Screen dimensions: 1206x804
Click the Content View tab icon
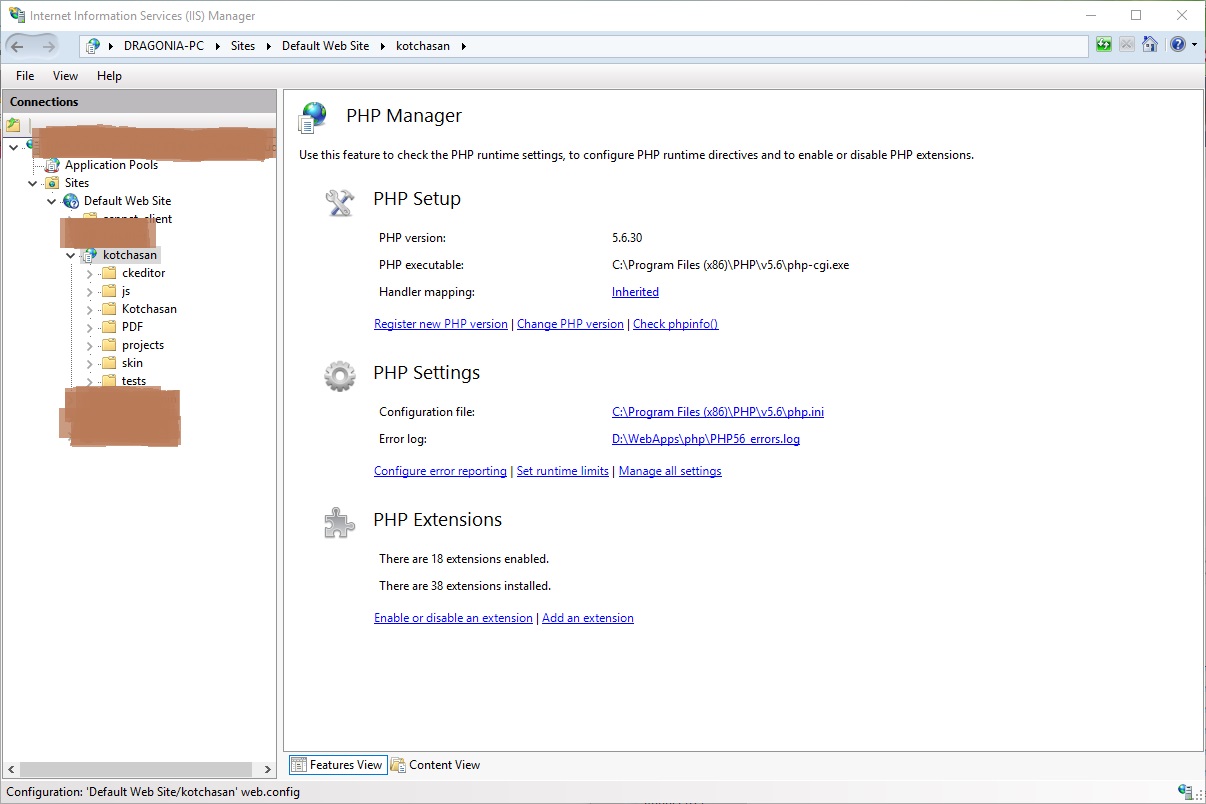(x=398, y=765)
